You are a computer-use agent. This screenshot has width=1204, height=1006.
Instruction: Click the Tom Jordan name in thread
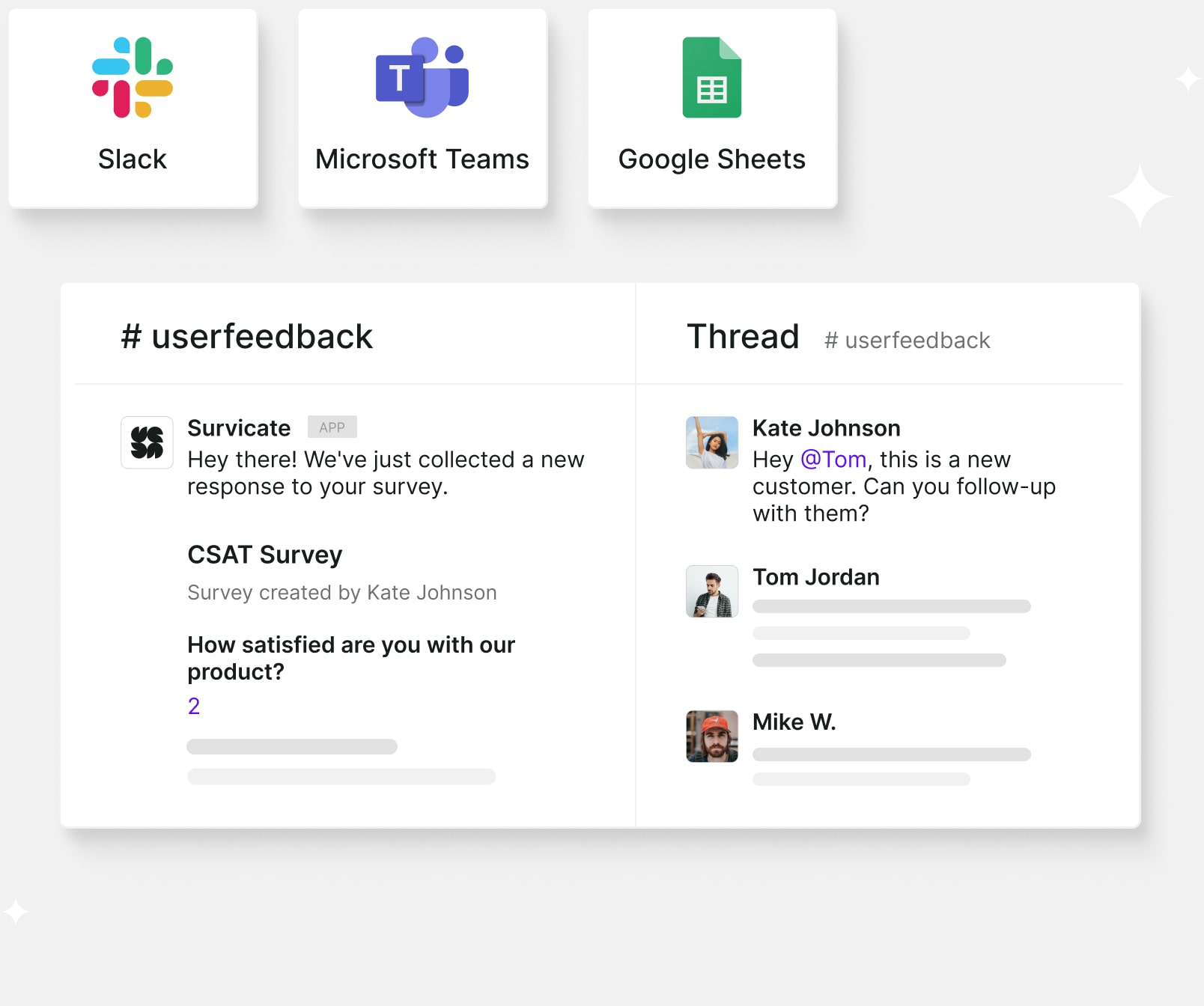pos(816,577)
